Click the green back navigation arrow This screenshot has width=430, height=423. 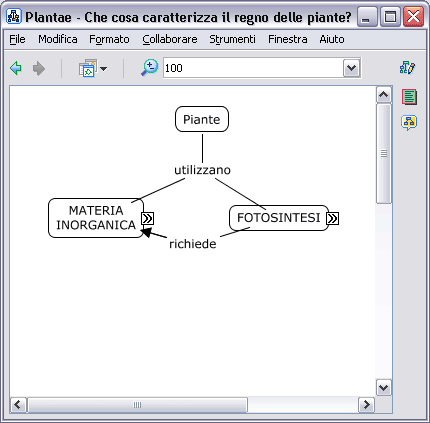16,68
